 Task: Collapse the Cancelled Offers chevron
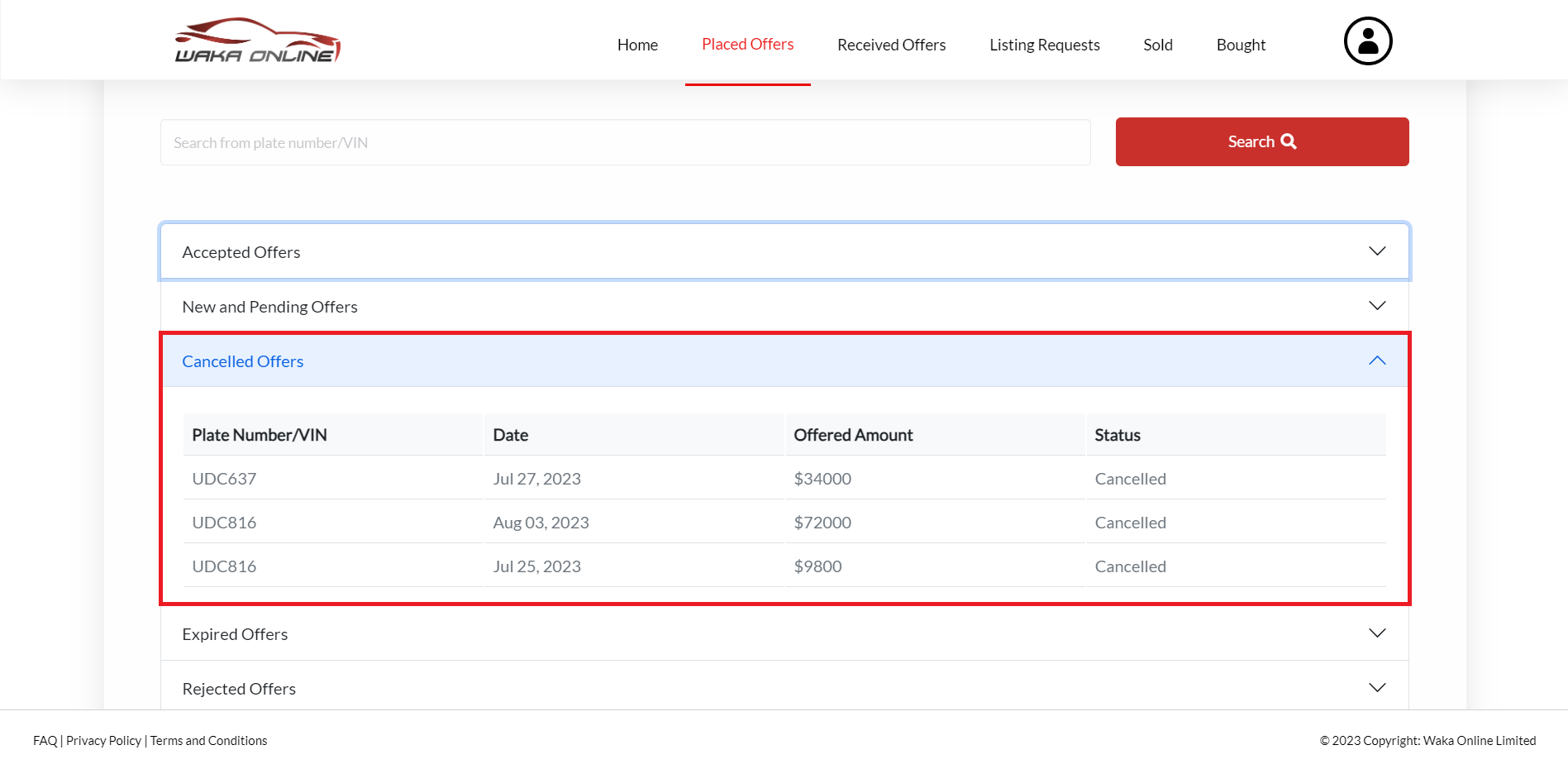(1377, 361)
